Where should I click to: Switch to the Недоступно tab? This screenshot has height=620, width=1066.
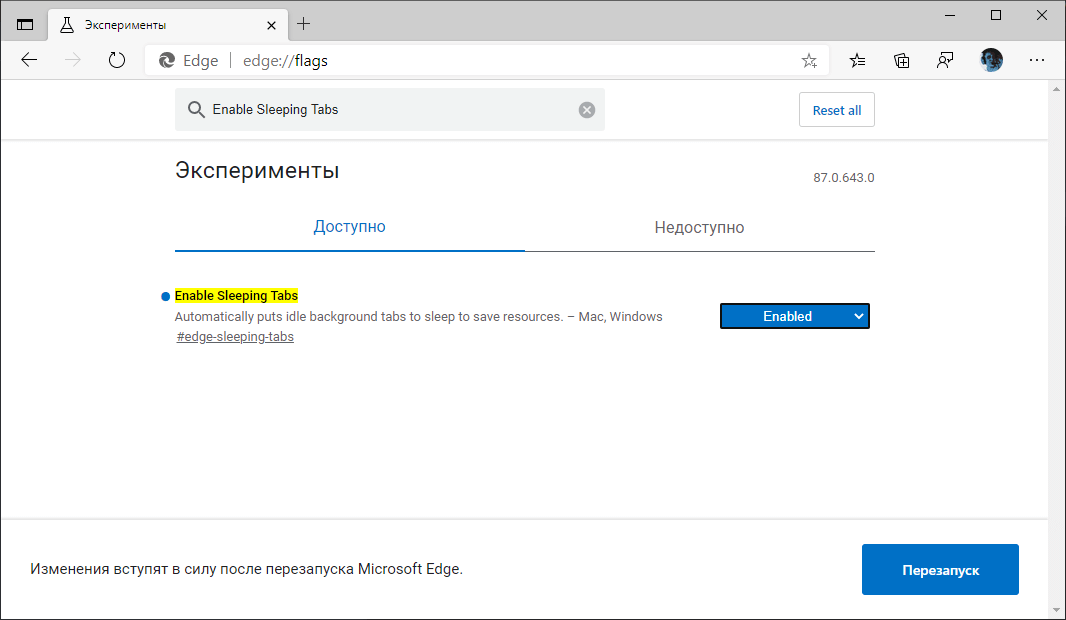coord(699,227)
